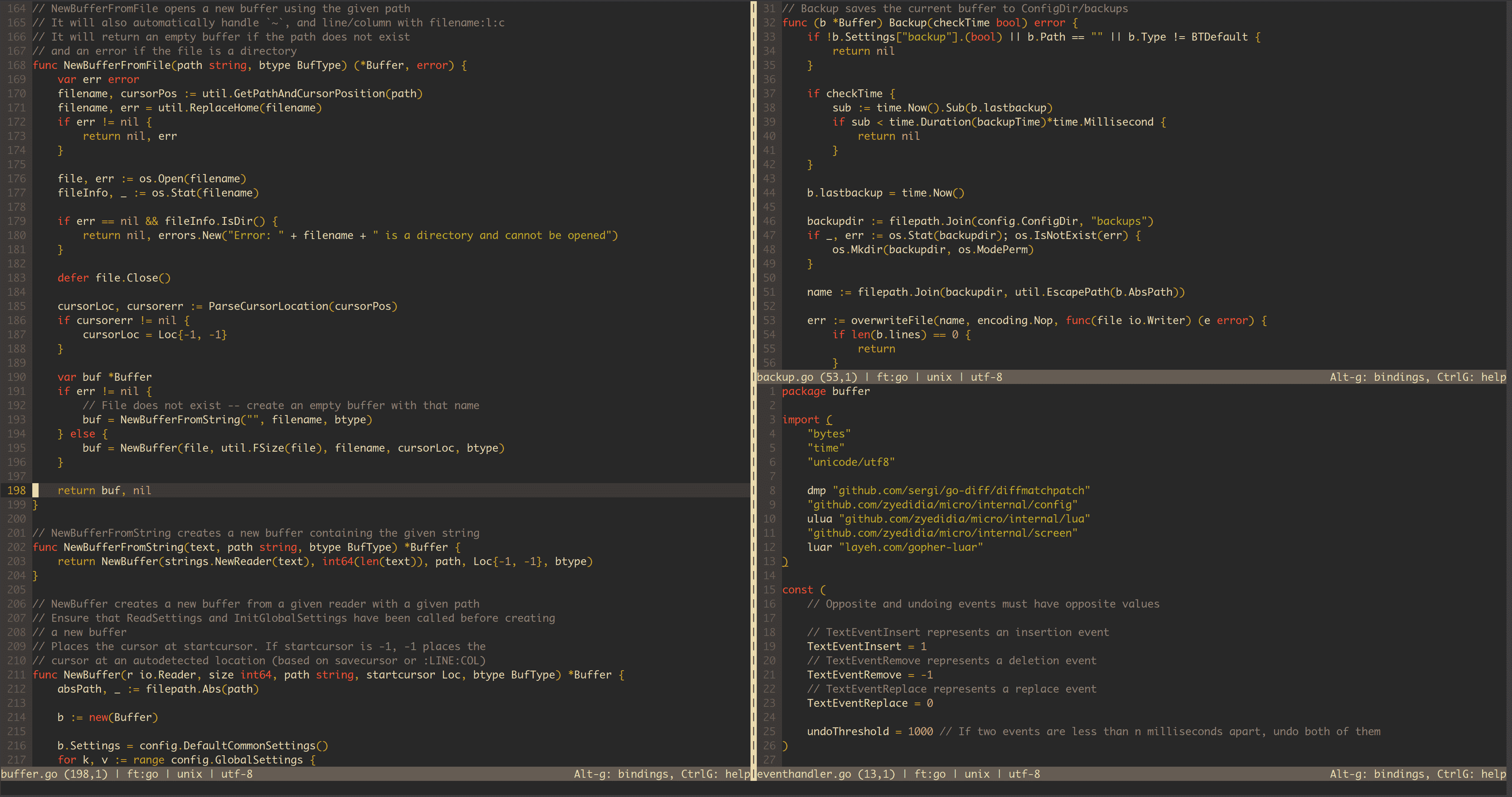Click 'util.FSize(file)' on line 195
The image size is (1512, 797).
272,449
